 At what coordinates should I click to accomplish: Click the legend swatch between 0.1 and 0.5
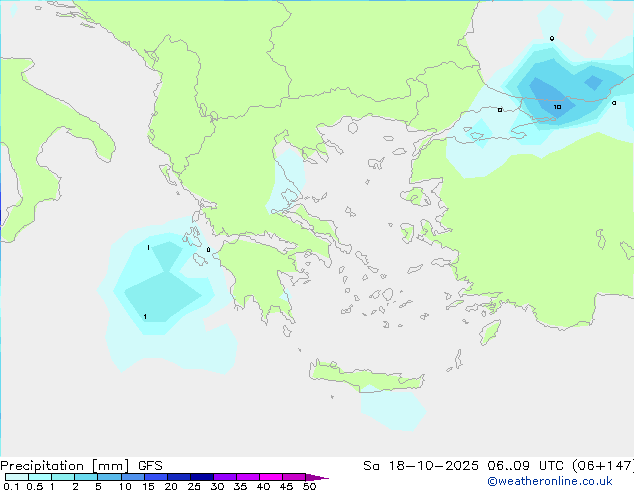pos(17,477)
